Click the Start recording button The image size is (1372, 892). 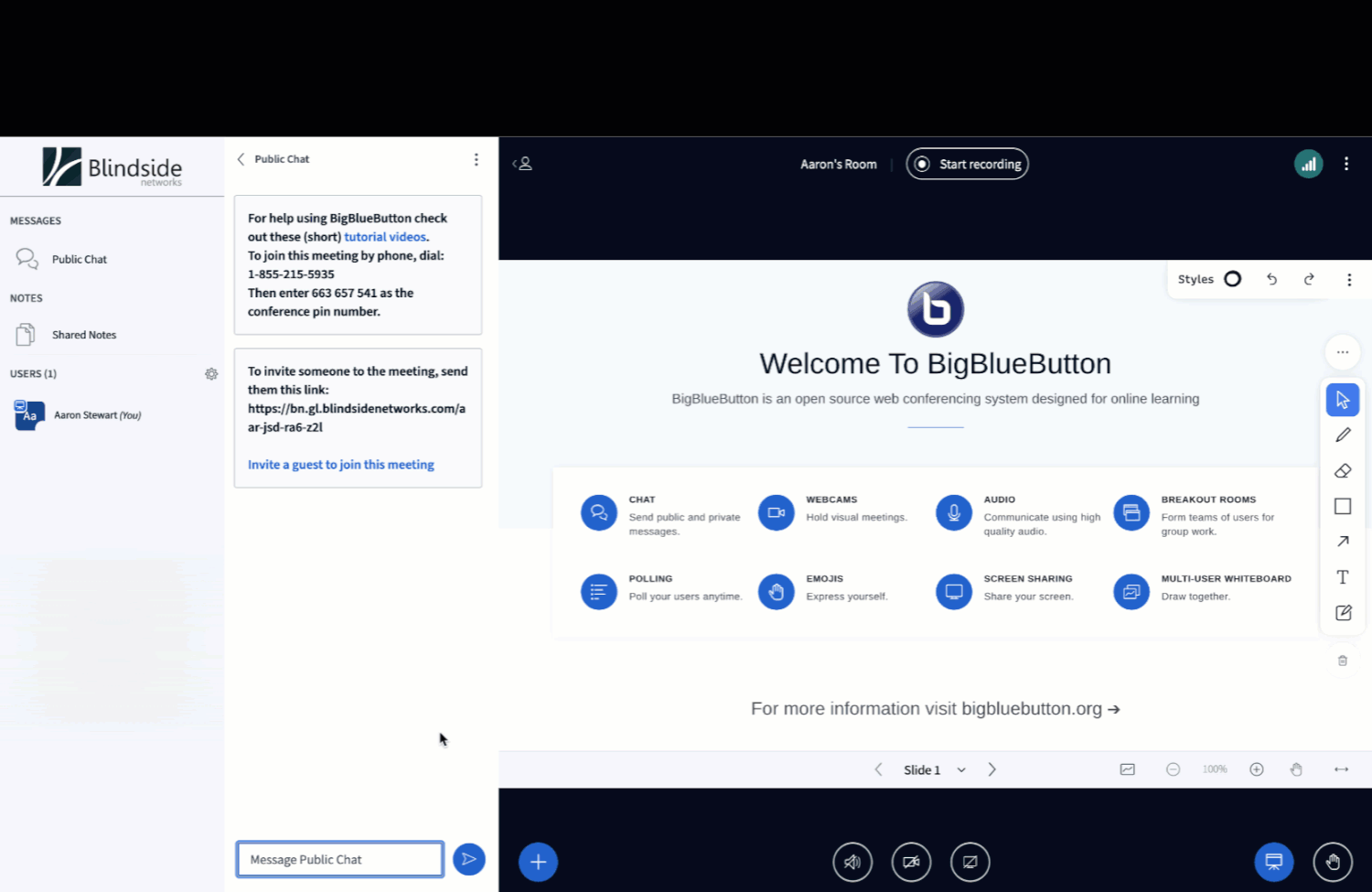pyautogui.click(x=967, y=164)
